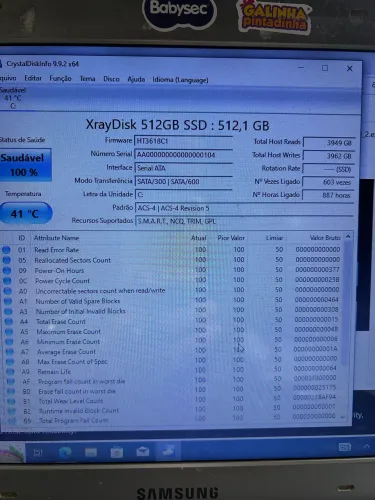The image size is (375, 500).
Task: Select the Power-On Hours row text
Action: coord(59,270)
